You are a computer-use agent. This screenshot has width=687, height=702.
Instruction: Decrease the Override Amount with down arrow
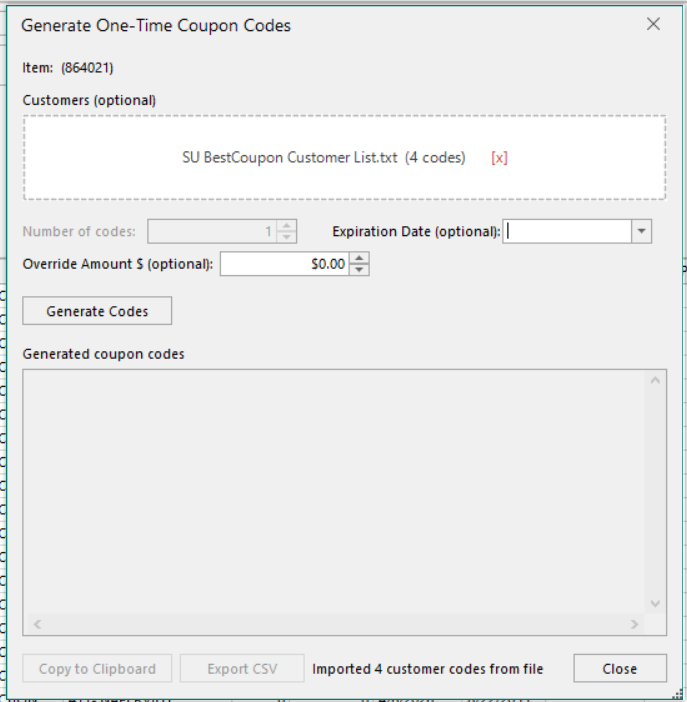(x=359, y=270)
